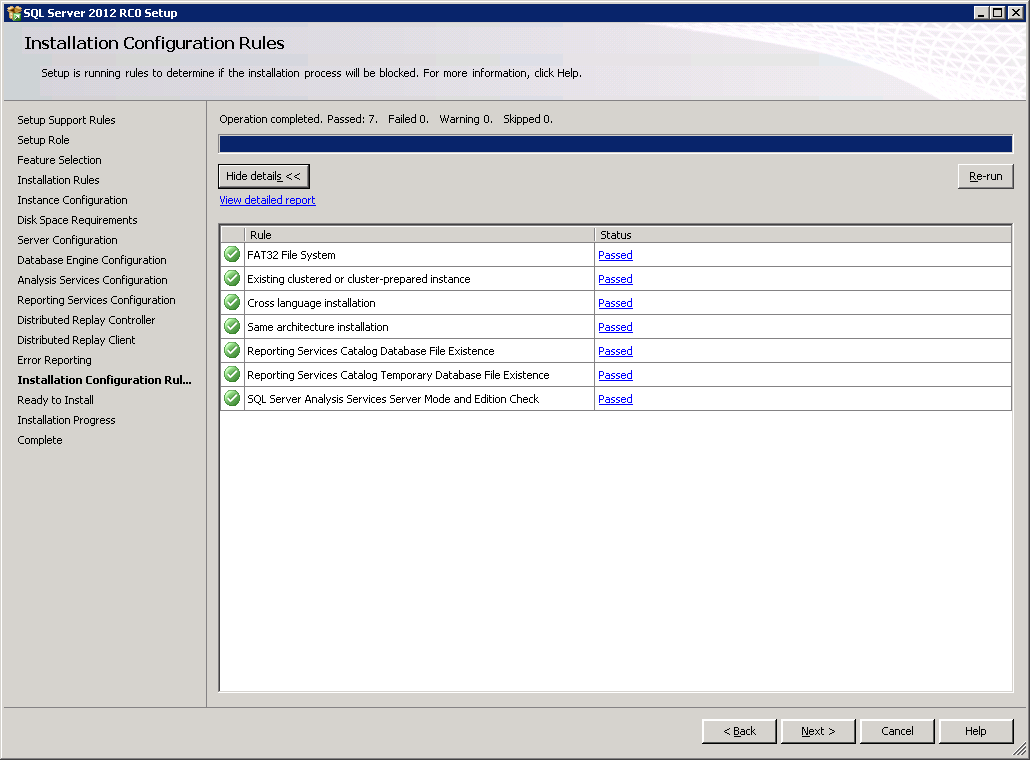Collapse results with Hide details button
This screenshot has height=760, width=1030.
tap(263, 176)
